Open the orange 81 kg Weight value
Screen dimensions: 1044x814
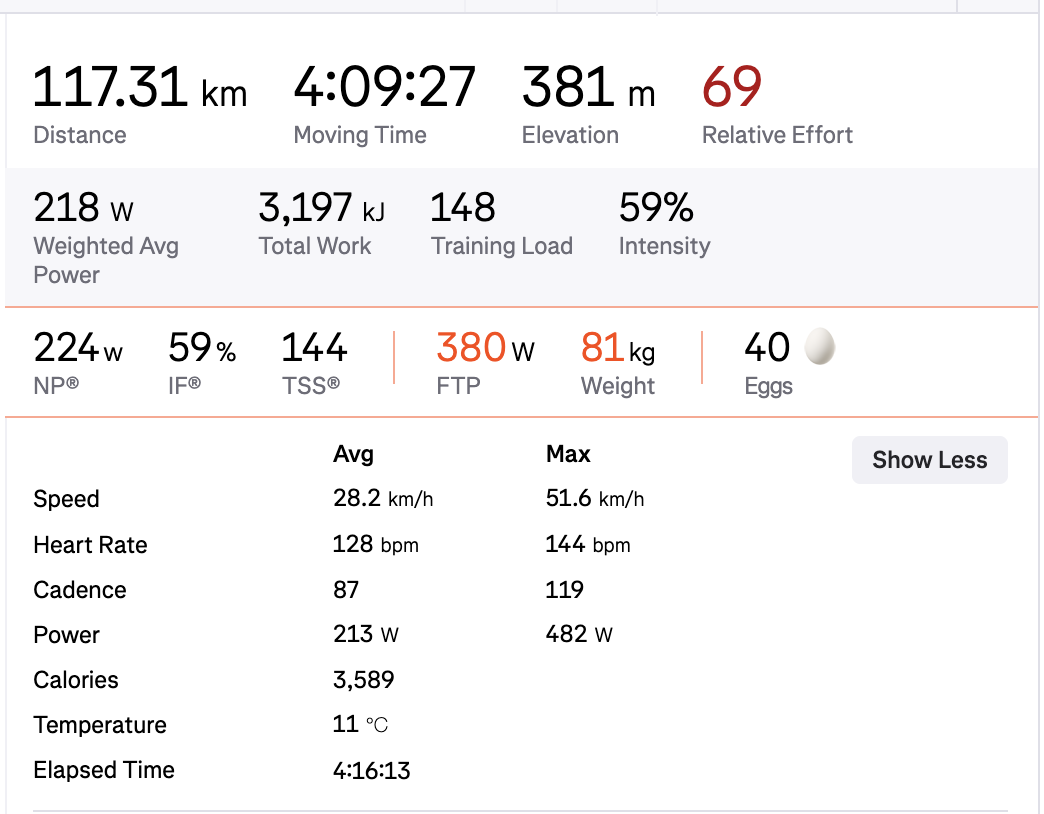click(617, 348)
